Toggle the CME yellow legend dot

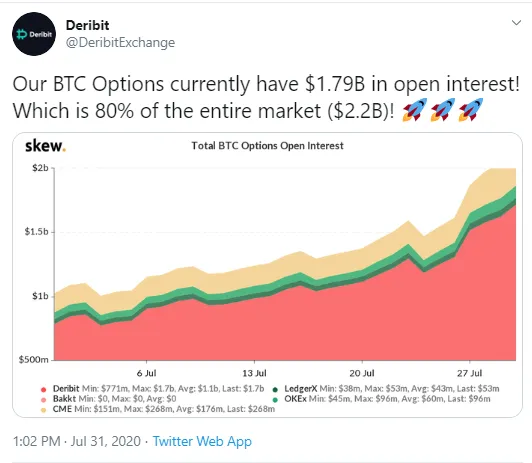click(x=43, y=410)
